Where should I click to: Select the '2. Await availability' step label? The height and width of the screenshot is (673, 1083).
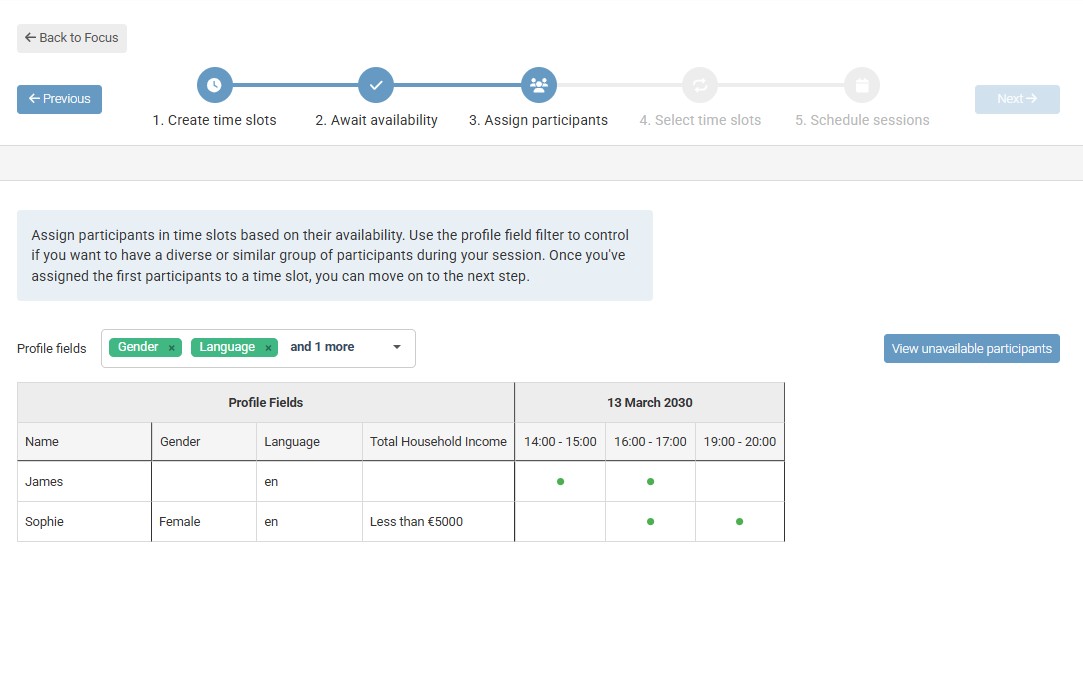point(376,120)
